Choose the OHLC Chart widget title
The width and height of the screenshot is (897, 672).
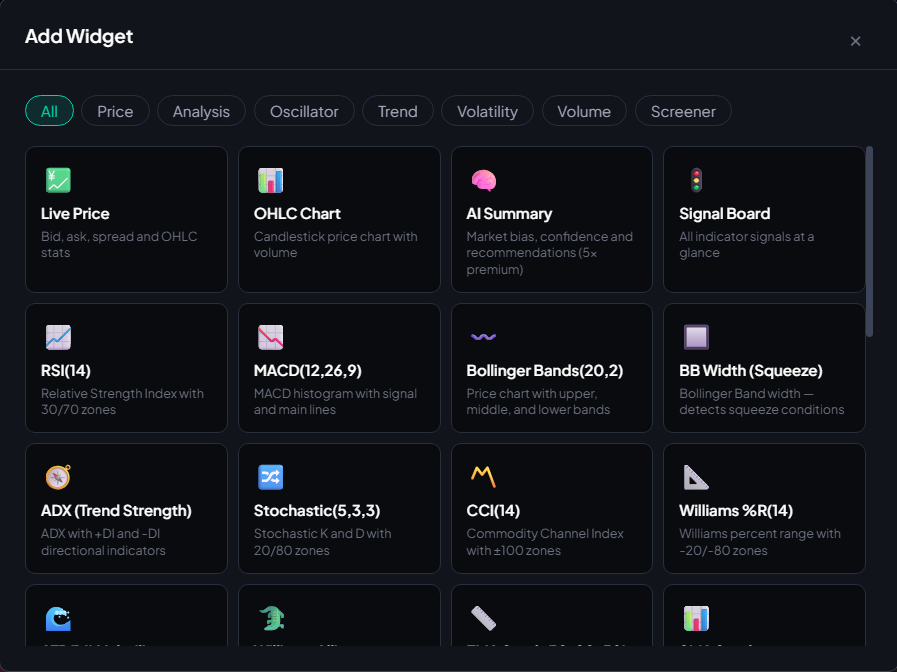297,213
